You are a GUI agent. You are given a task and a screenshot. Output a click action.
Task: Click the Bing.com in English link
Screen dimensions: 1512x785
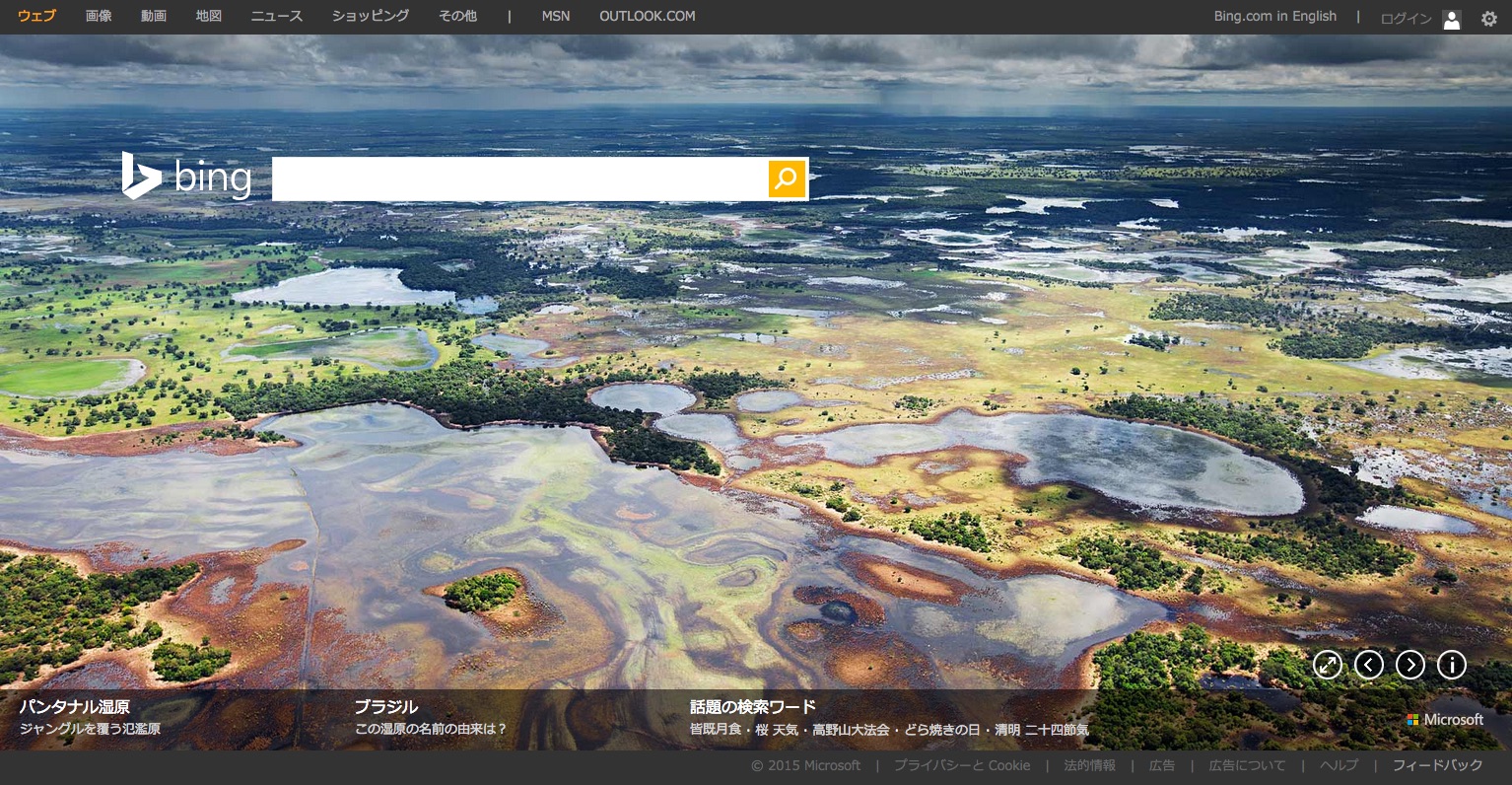tap(1274, 16)
